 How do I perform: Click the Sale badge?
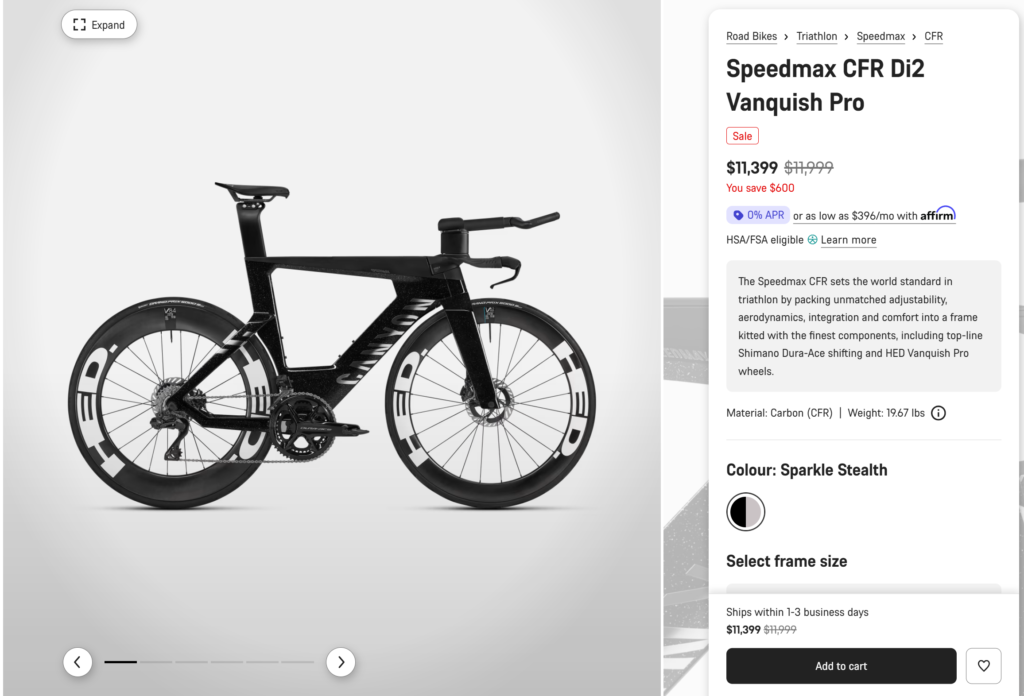[742, 136]
